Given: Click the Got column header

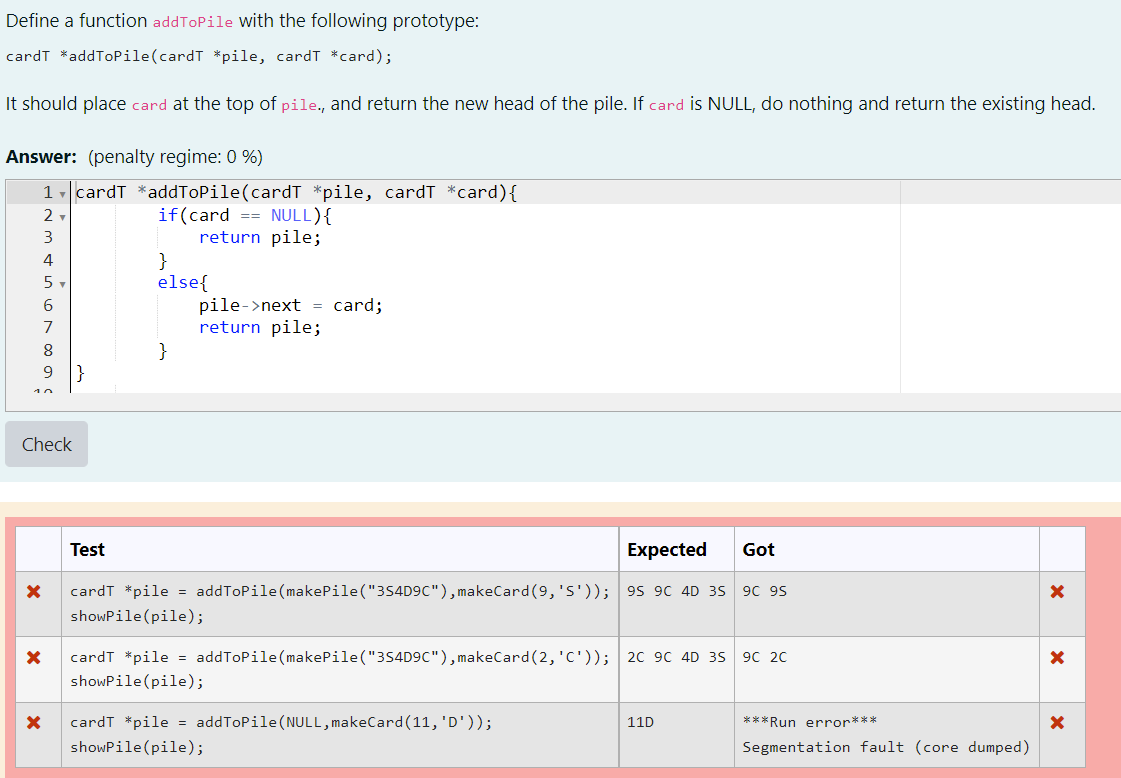Looking at the screenshot, I should click(x=759, y=549).
